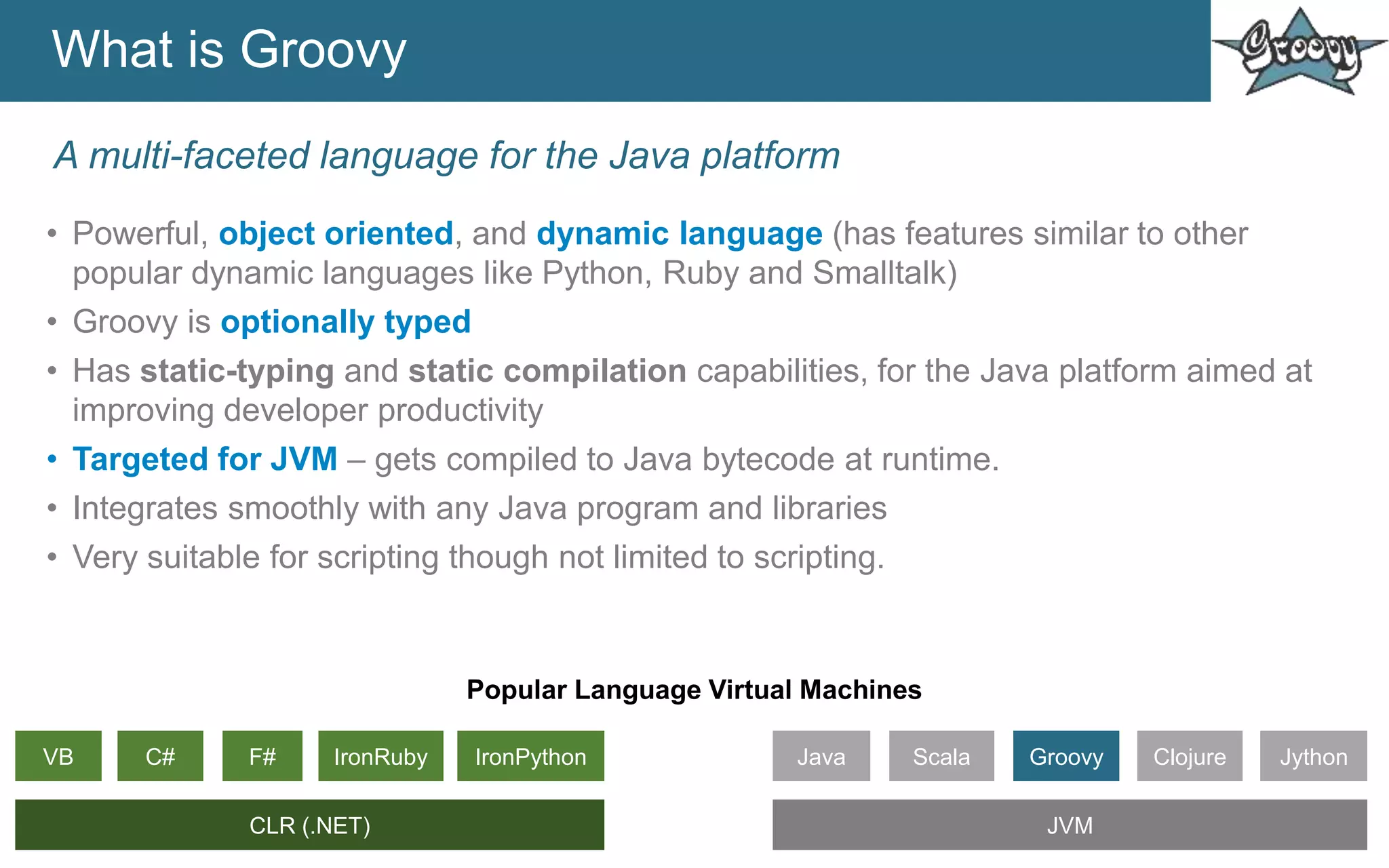This screenshot has width=1389, height=868.
Task: Click the 'What is Groovy' title
Action: [229, 50]
